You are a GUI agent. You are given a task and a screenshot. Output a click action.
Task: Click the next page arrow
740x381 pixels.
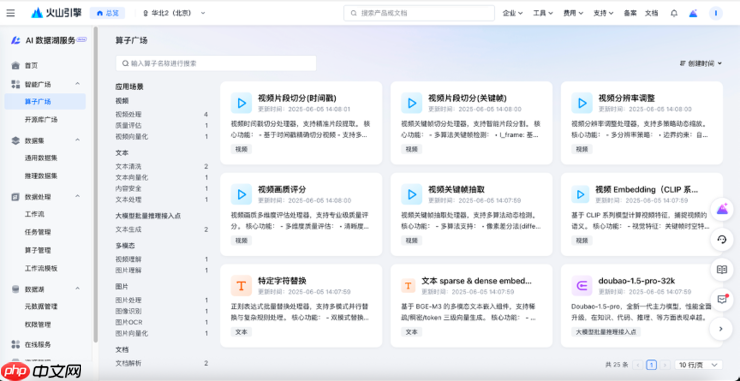click(665, 364)
